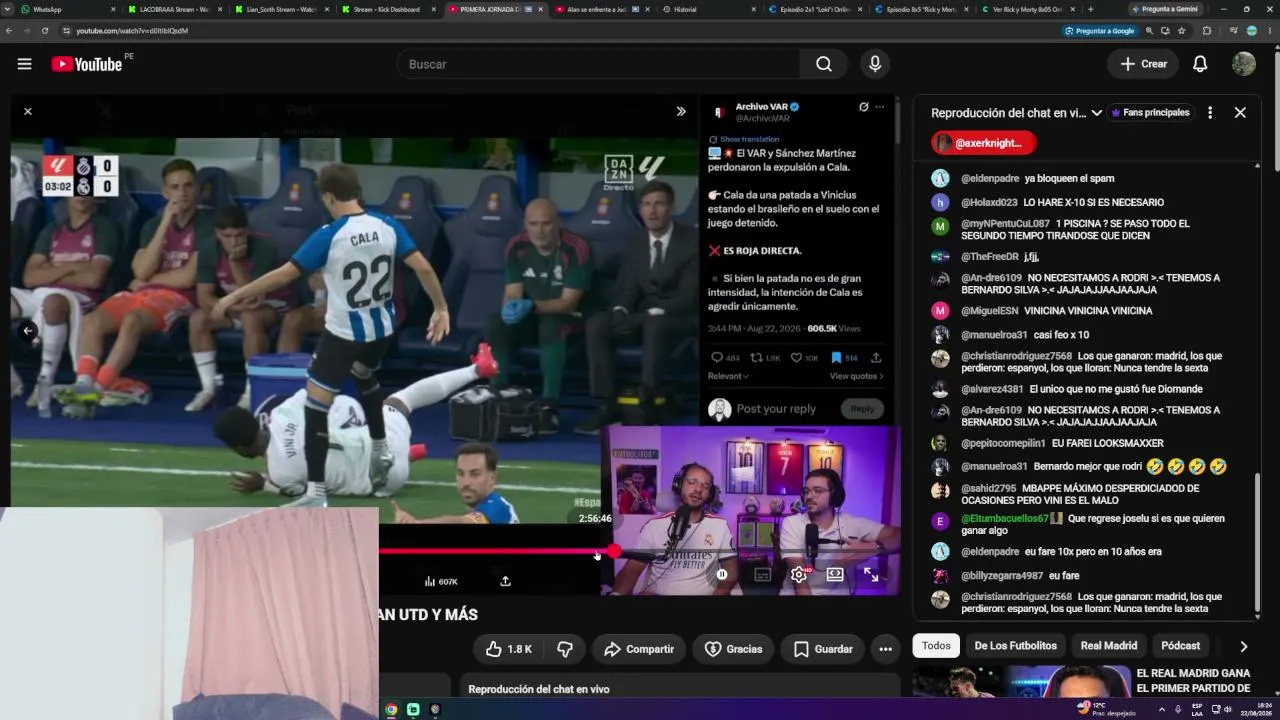
Task: Click the @axerknight pinned chip
Action: point(984,143)
